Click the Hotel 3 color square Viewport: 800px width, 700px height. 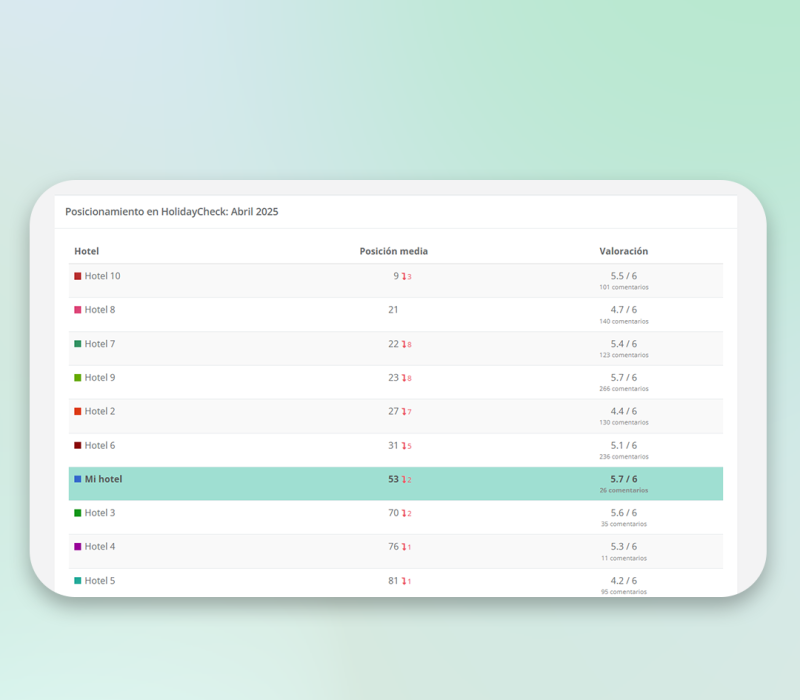(x=78, y=513)
